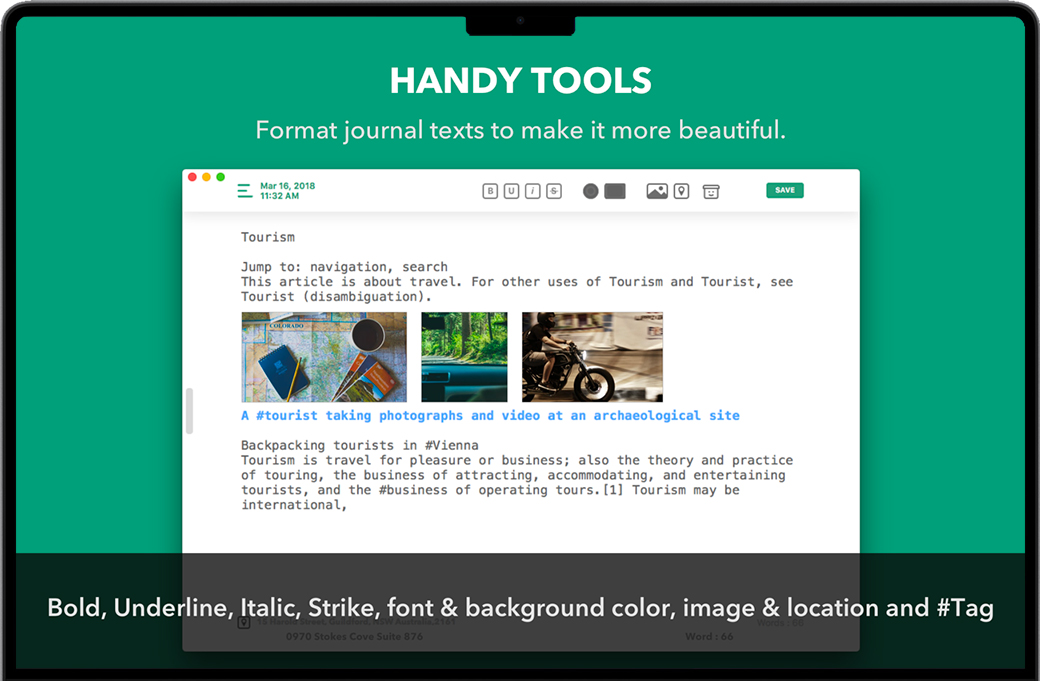Click the Mar 16, 2018 date label
Image resolution: width=1040 pixels, height=681 pixels.
287,186
